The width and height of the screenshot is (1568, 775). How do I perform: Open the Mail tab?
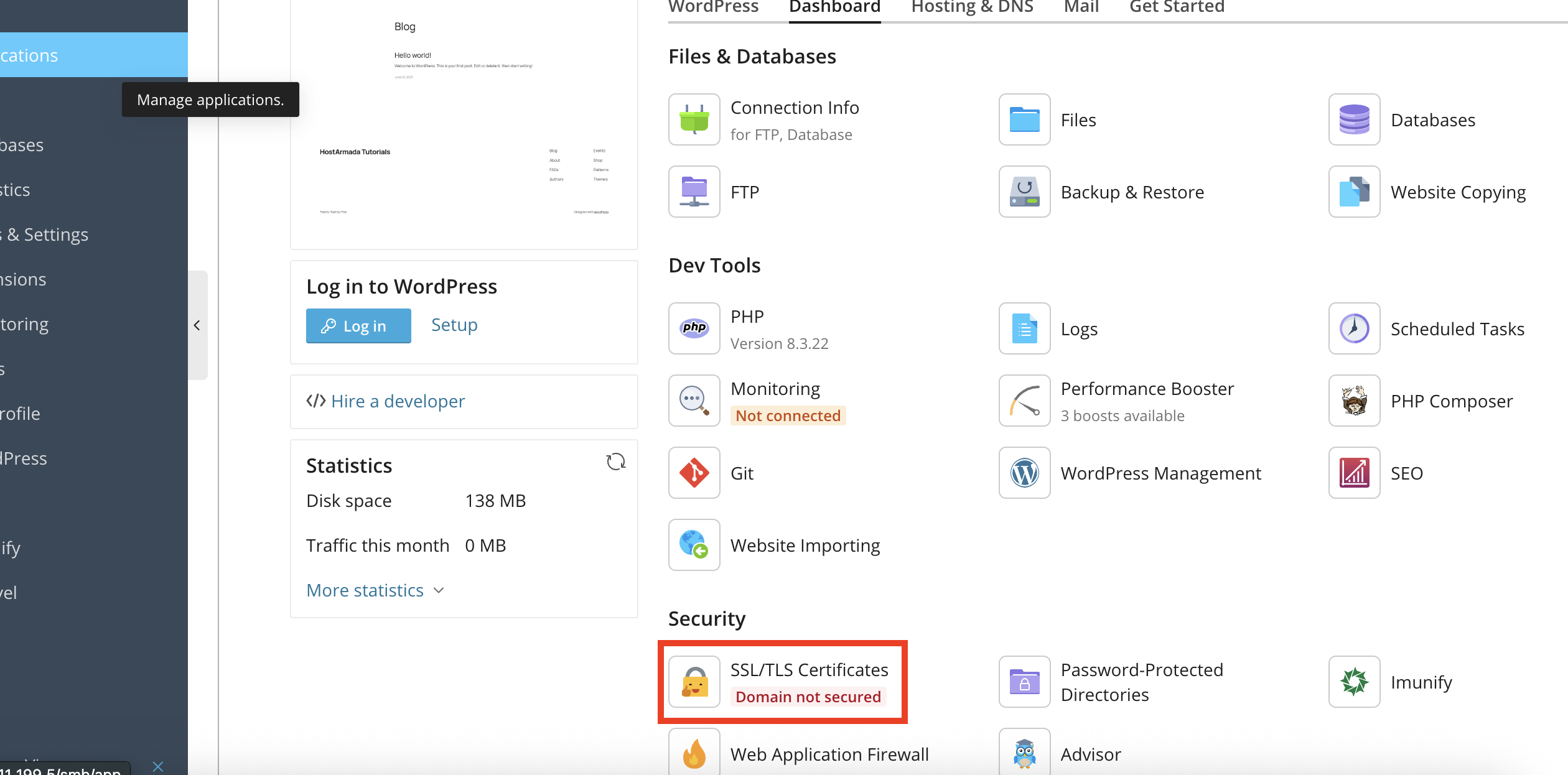point(1081,7)
